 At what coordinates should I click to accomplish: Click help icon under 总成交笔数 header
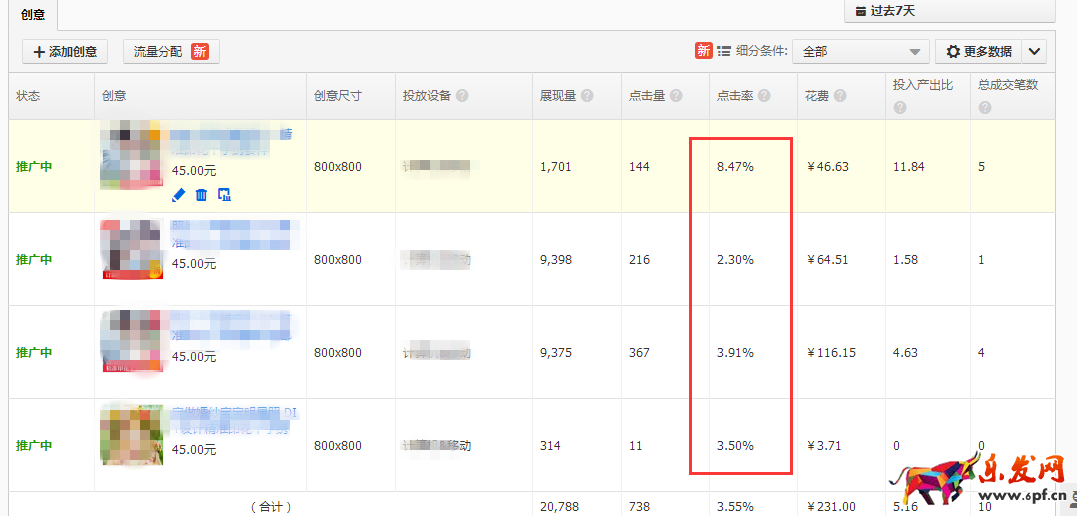(985, 107)
